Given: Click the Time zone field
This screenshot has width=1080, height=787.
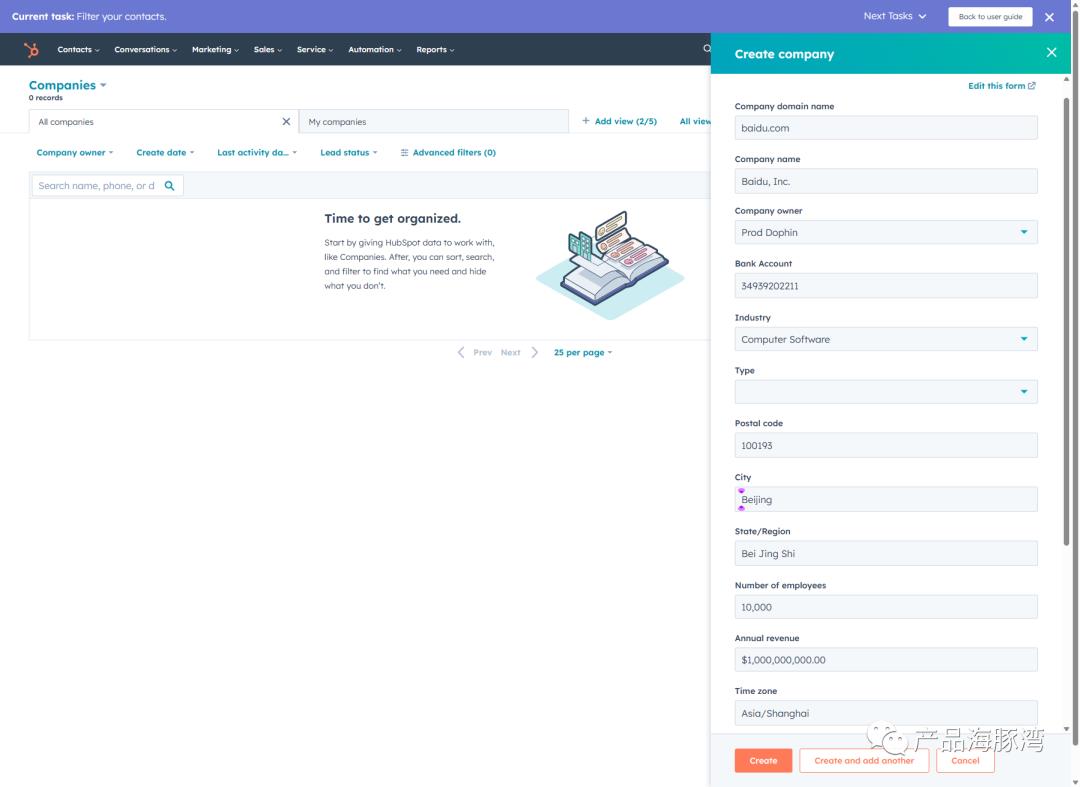Looking at the screenshot, I should 886,713.
